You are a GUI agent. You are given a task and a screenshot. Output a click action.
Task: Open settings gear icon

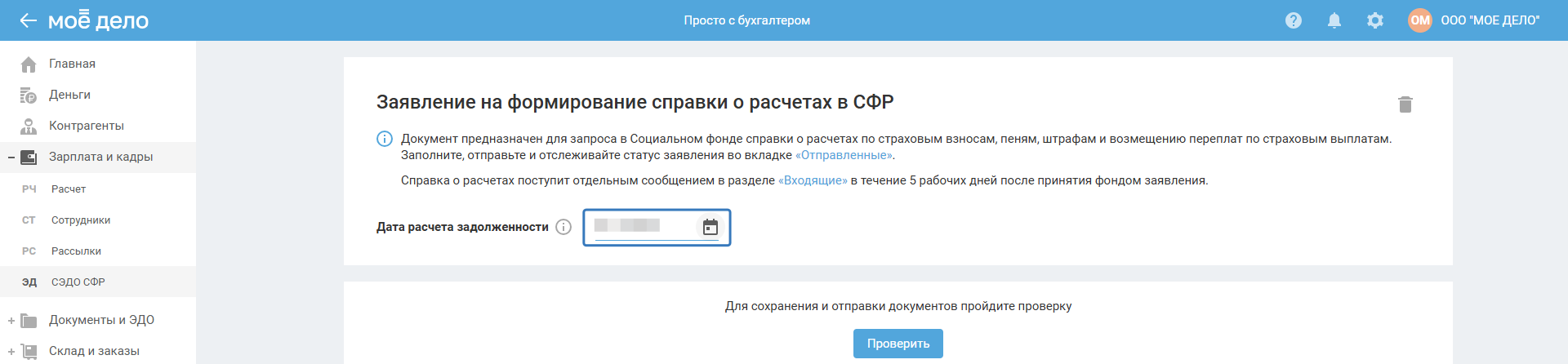(x=1375, y=20)
